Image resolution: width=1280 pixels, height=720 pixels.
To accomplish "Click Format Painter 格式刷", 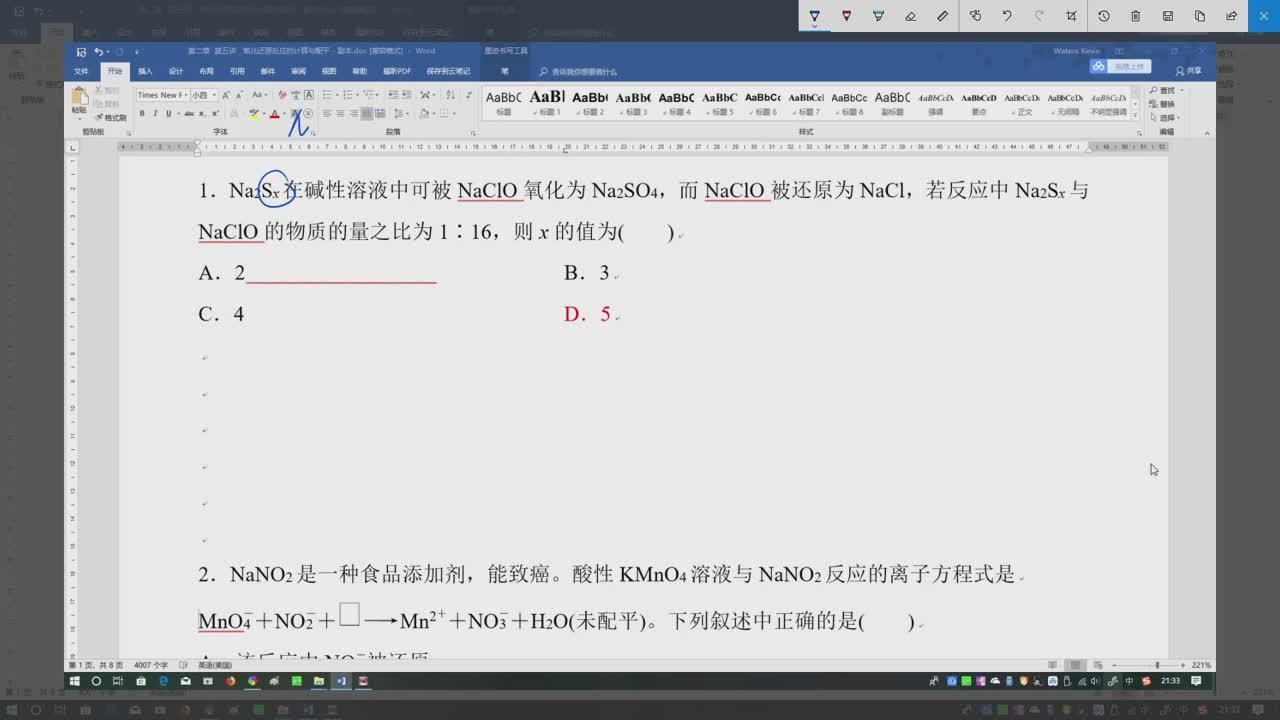I will point(110,118).
